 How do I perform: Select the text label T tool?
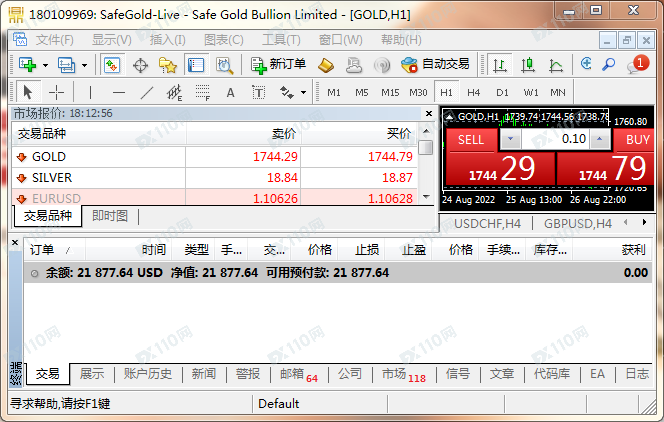pyautogui.click(x=258, y=92)
